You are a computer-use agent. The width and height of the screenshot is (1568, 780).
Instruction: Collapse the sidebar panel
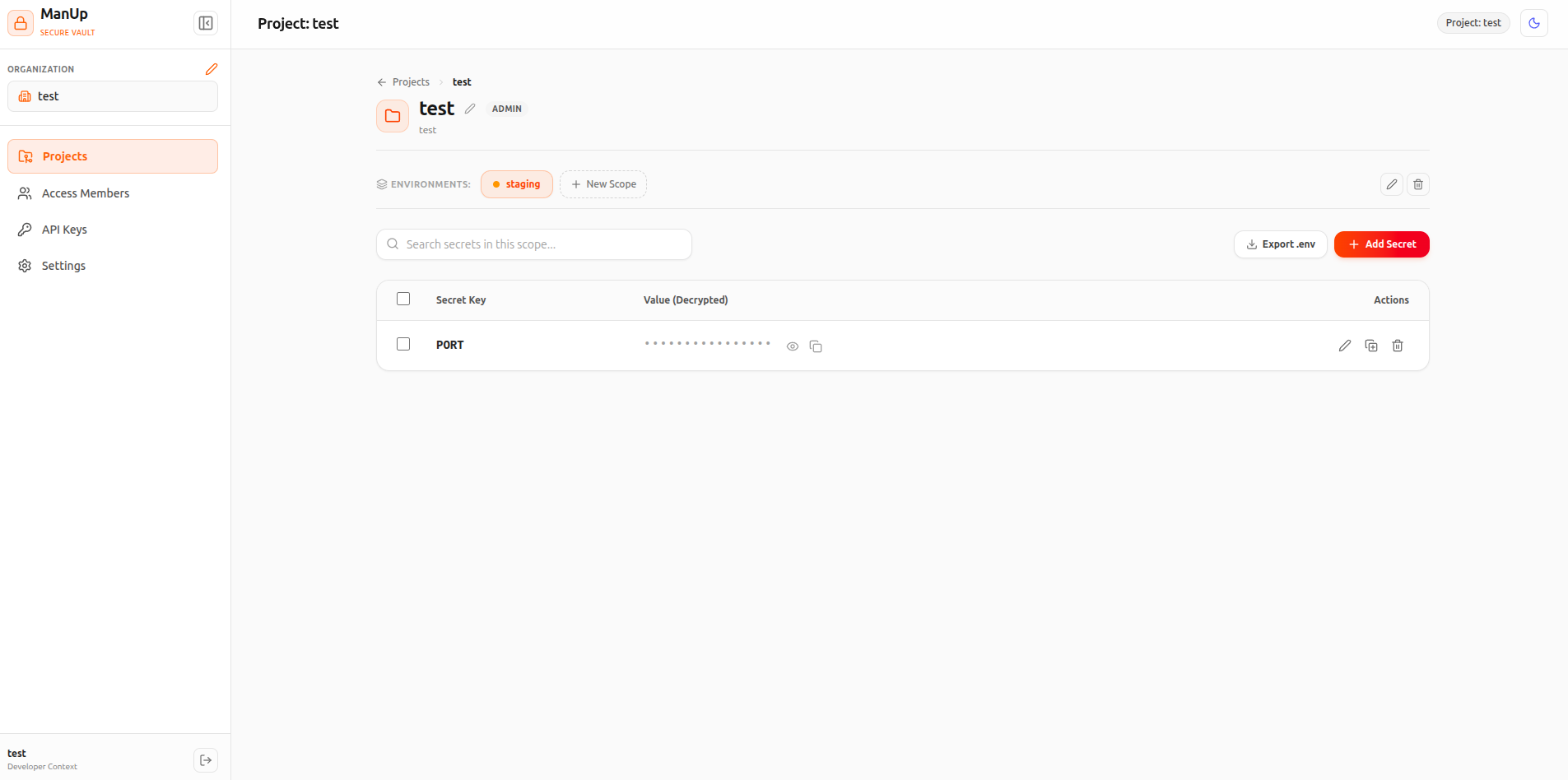pos(206,23)
